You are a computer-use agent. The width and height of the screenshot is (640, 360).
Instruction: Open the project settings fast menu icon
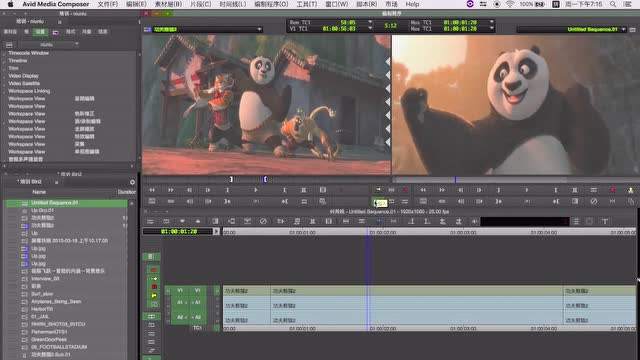[x=9, y=44]
